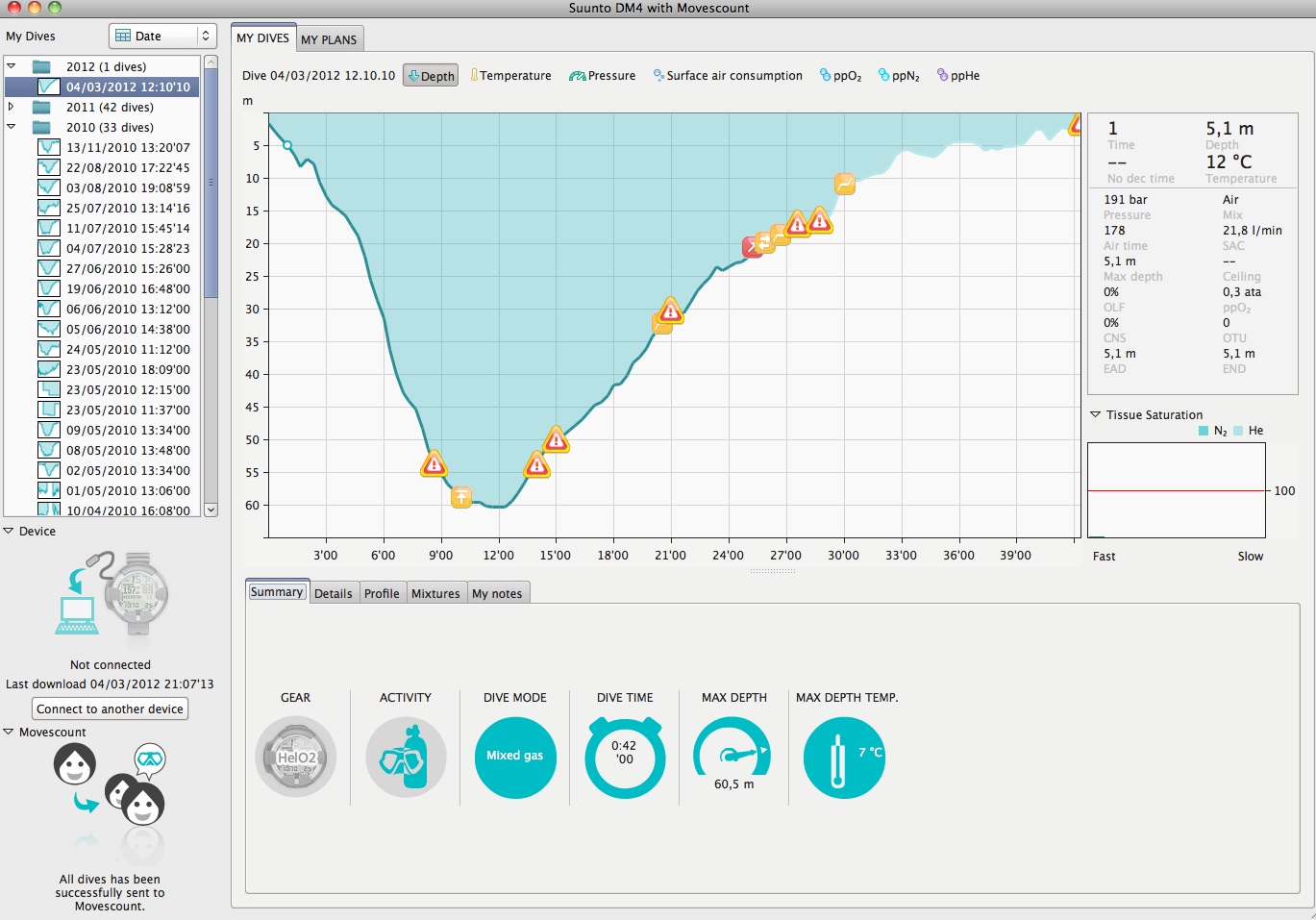Click the warning marker at 15 minutes
1316x920 pixels.
(556, 439)
